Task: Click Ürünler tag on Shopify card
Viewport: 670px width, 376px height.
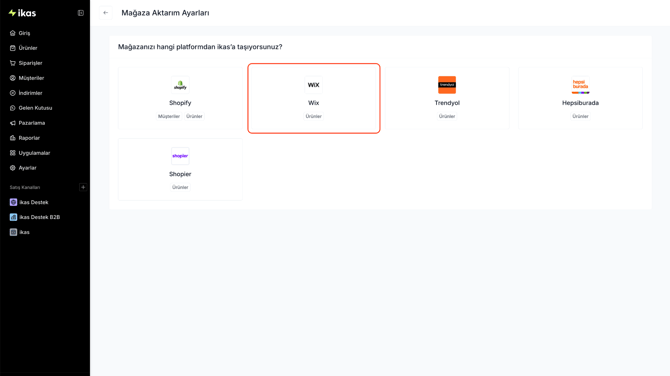Action: click(194, 116)
